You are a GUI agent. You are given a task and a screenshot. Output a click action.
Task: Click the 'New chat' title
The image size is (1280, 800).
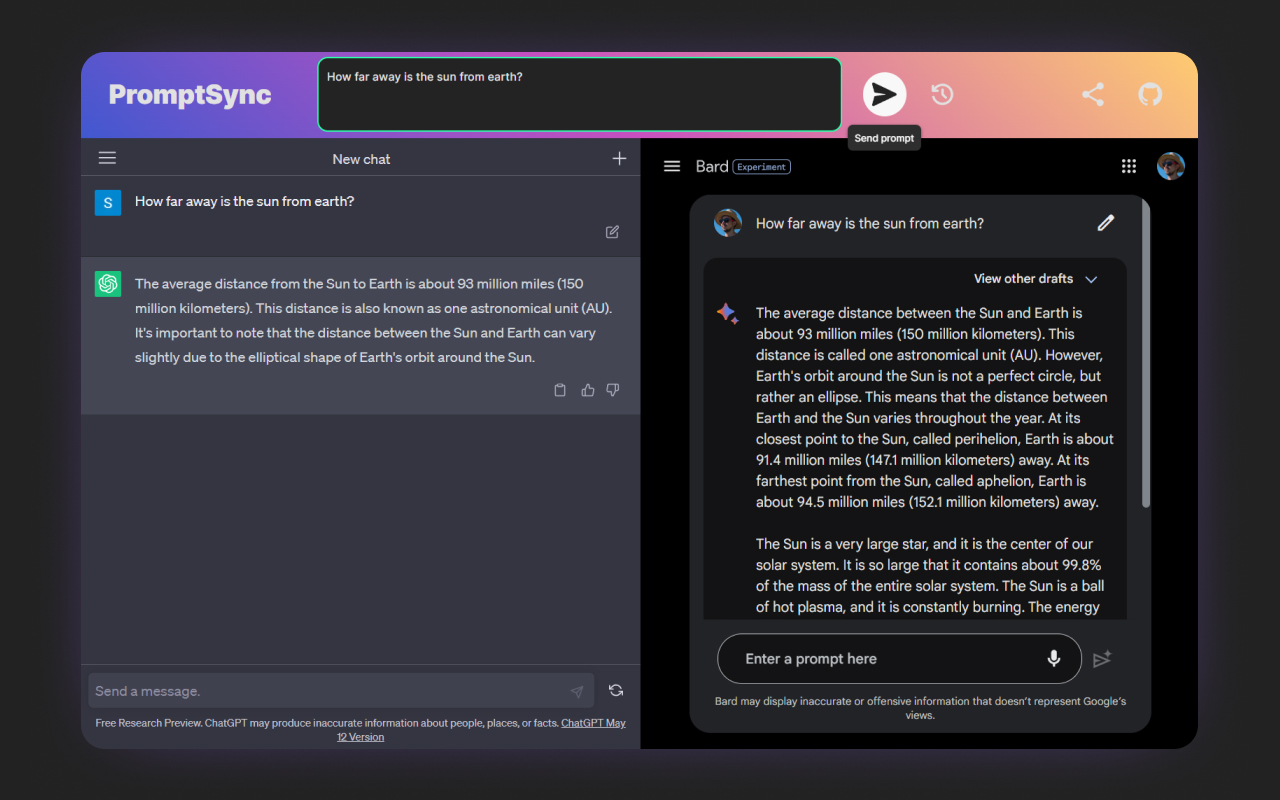pyautogui.click(x=361, y=159)
